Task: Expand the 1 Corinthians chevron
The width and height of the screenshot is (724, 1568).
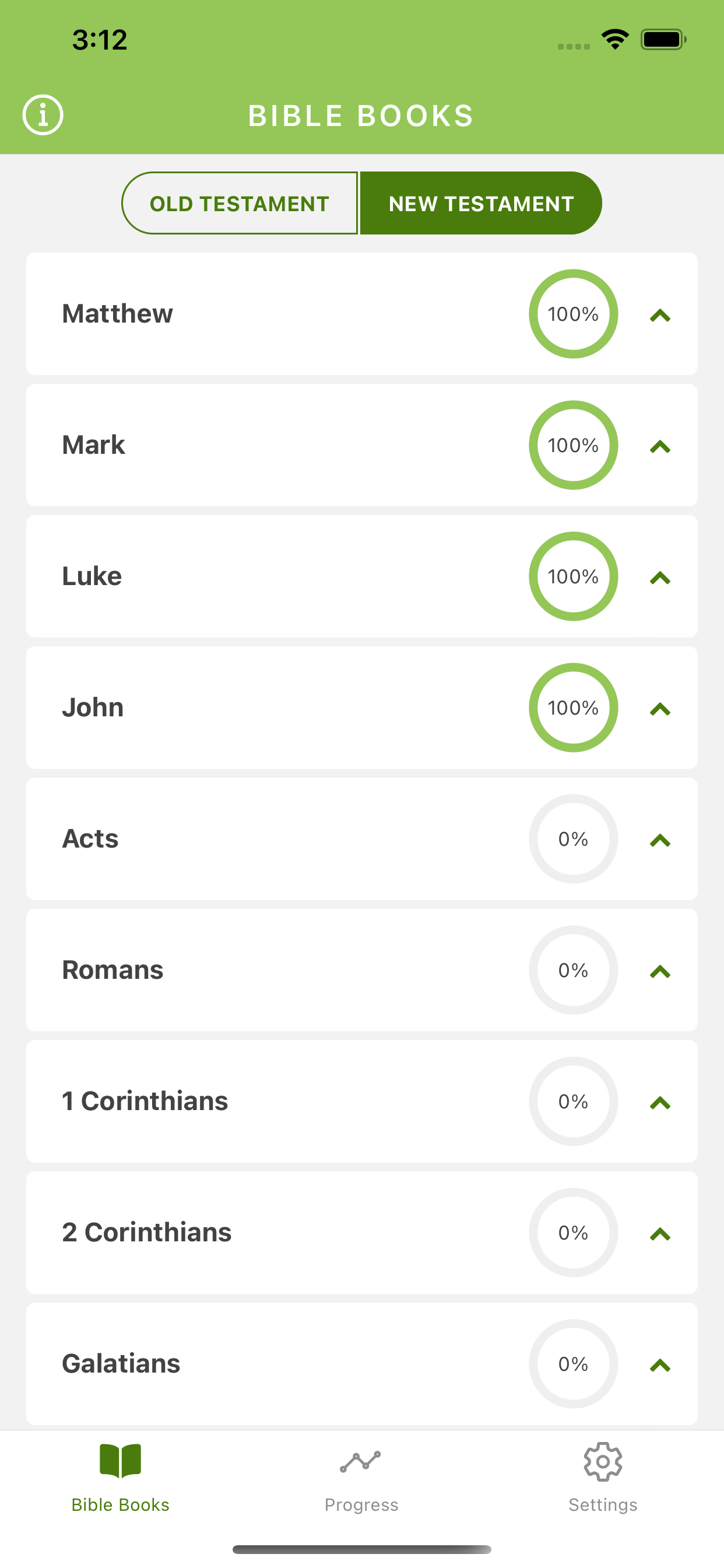Action: point(660,1104)
